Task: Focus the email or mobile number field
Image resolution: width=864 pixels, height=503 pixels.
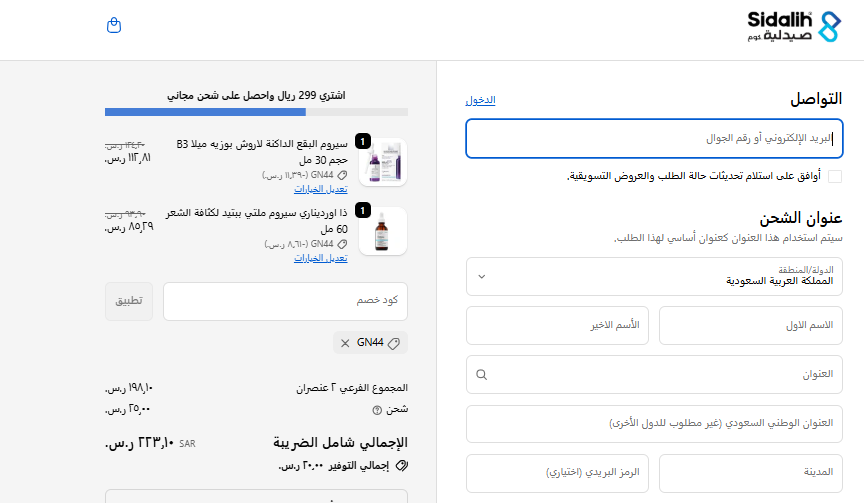Action: point(654,138)
